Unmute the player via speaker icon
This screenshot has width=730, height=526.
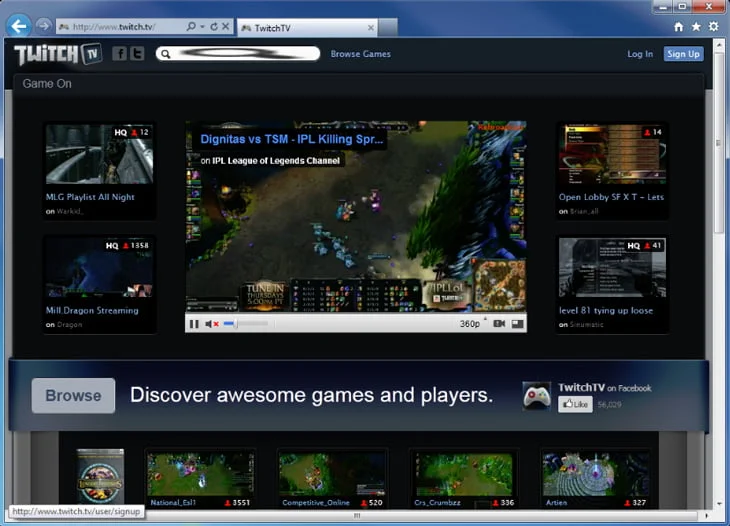[x=212, y=324]
